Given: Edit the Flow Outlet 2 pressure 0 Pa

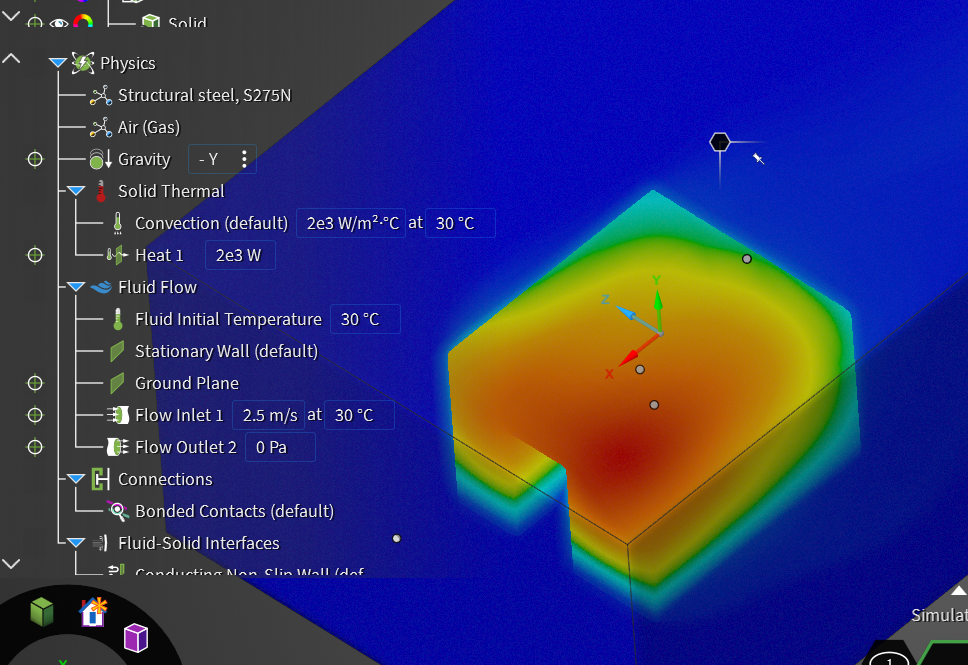Looking at the screenshot, I should tap(280, 447).
